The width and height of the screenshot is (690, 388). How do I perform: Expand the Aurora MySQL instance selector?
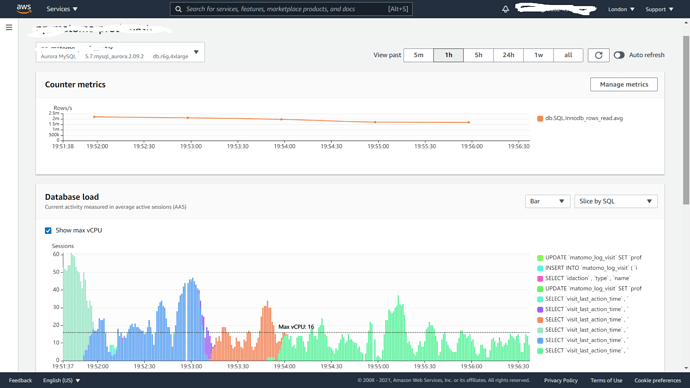point(120,52)
